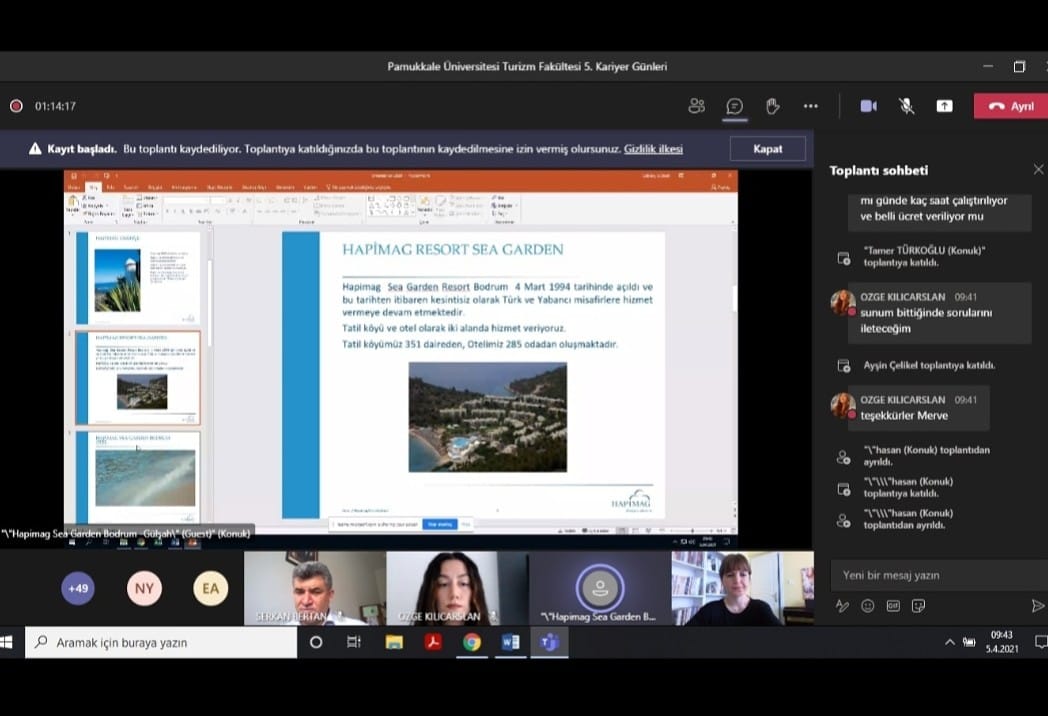Open Cortana circle on taskbar
The image size is (1048, 716).
(316, 642)
